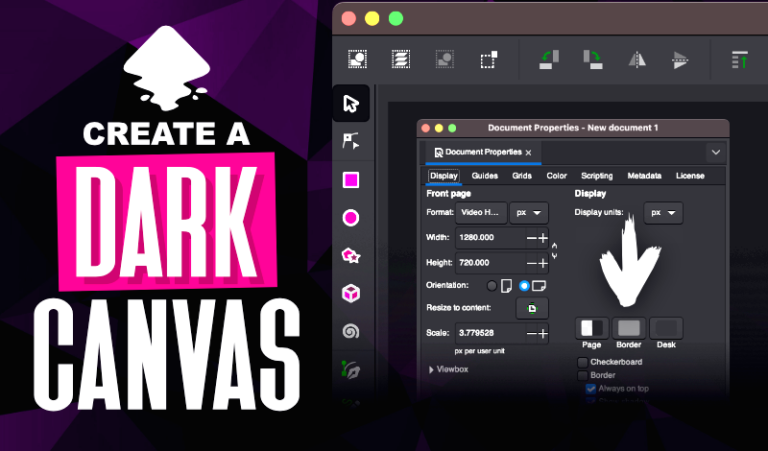Close the Document Properties tab
The width and height of the screenshot is (768, 451).
pyautogui.click(x=528, y=153)
